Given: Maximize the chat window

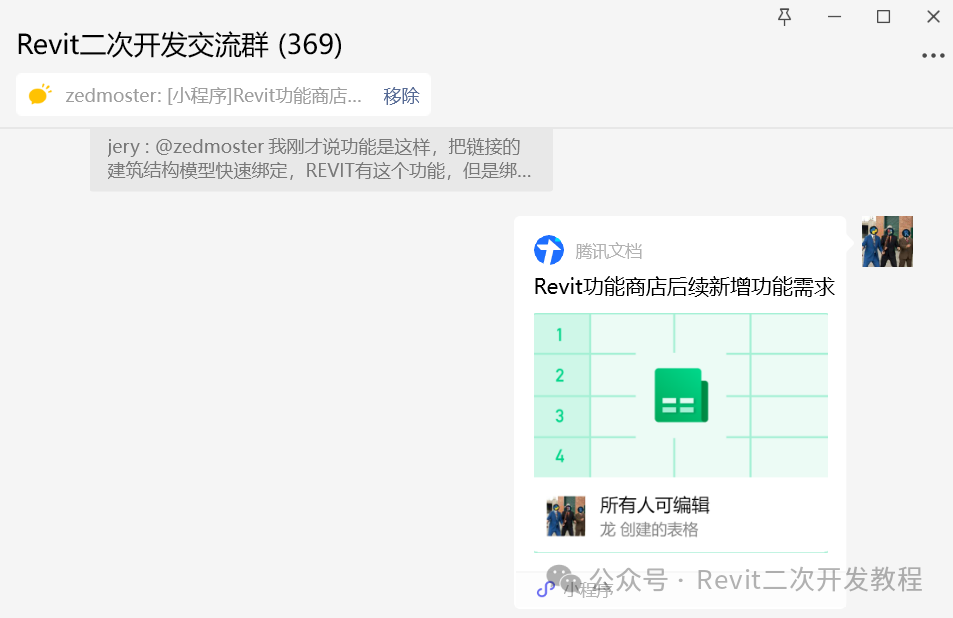Looking at the screenshot, I should (883, 17).
